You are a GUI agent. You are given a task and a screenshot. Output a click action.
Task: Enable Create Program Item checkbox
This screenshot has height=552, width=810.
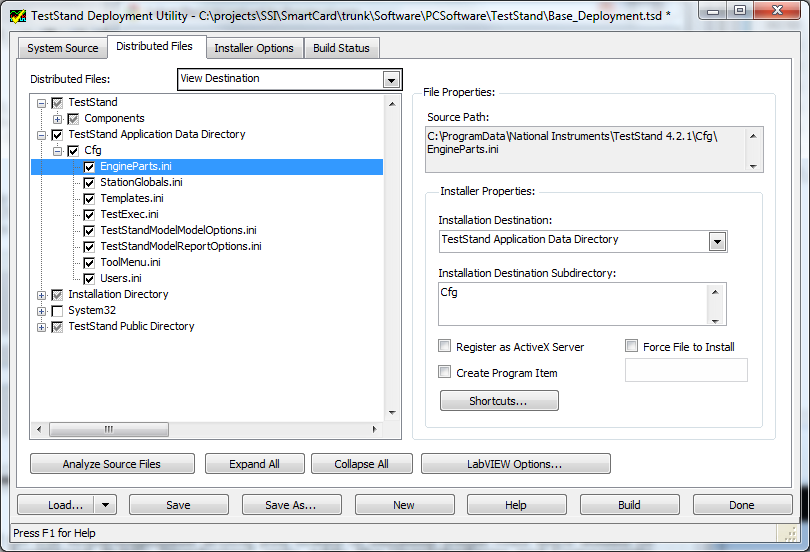[444, 371]
